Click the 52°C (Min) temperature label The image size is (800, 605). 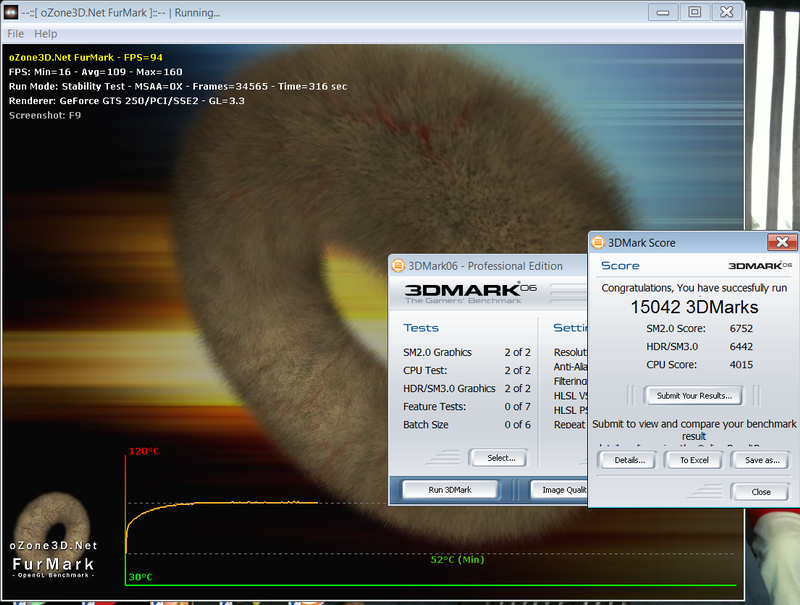(x=457, y=560)
